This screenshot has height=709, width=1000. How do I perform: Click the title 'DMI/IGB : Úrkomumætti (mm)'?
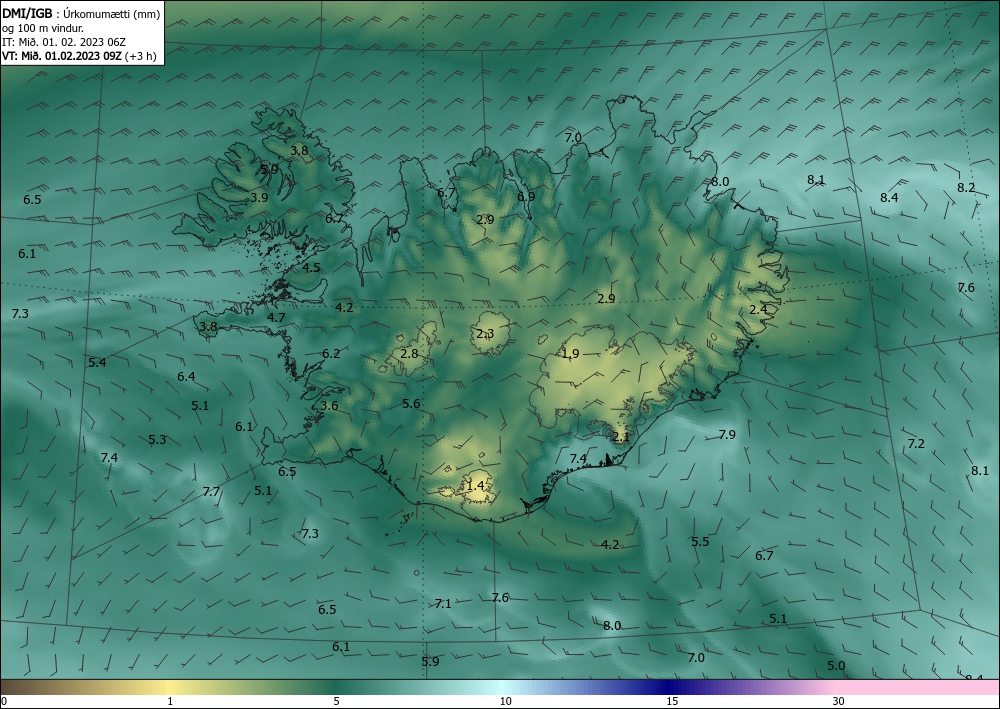[81, 14]
